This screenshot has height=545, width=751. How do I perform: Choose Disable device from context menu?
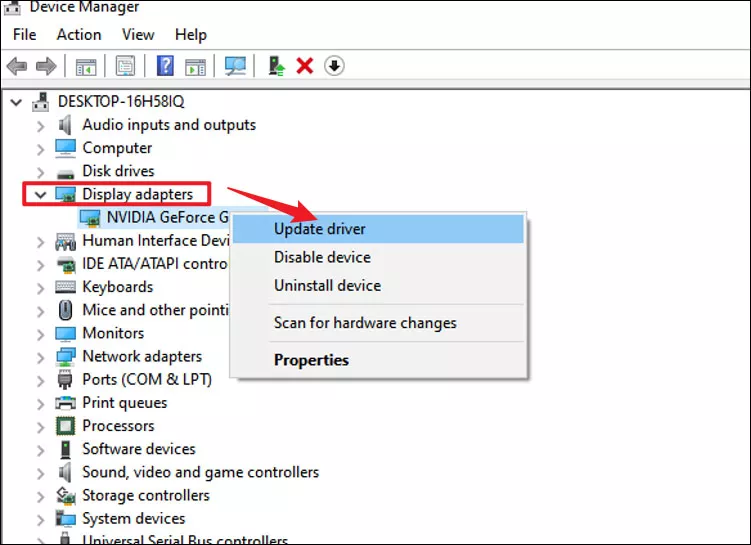378,257
